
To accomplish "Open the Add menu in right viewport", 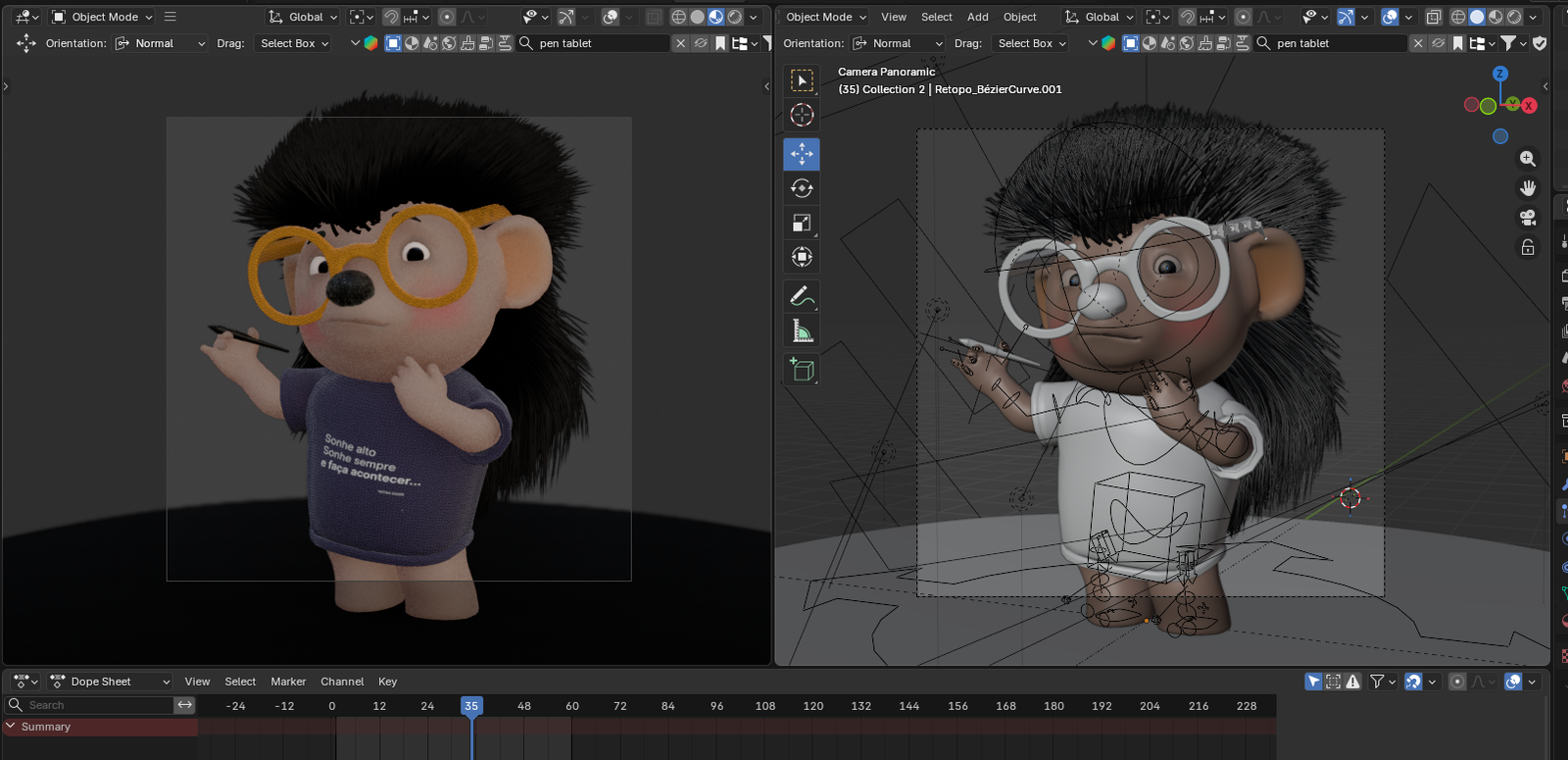I will (x=977, y=17).
